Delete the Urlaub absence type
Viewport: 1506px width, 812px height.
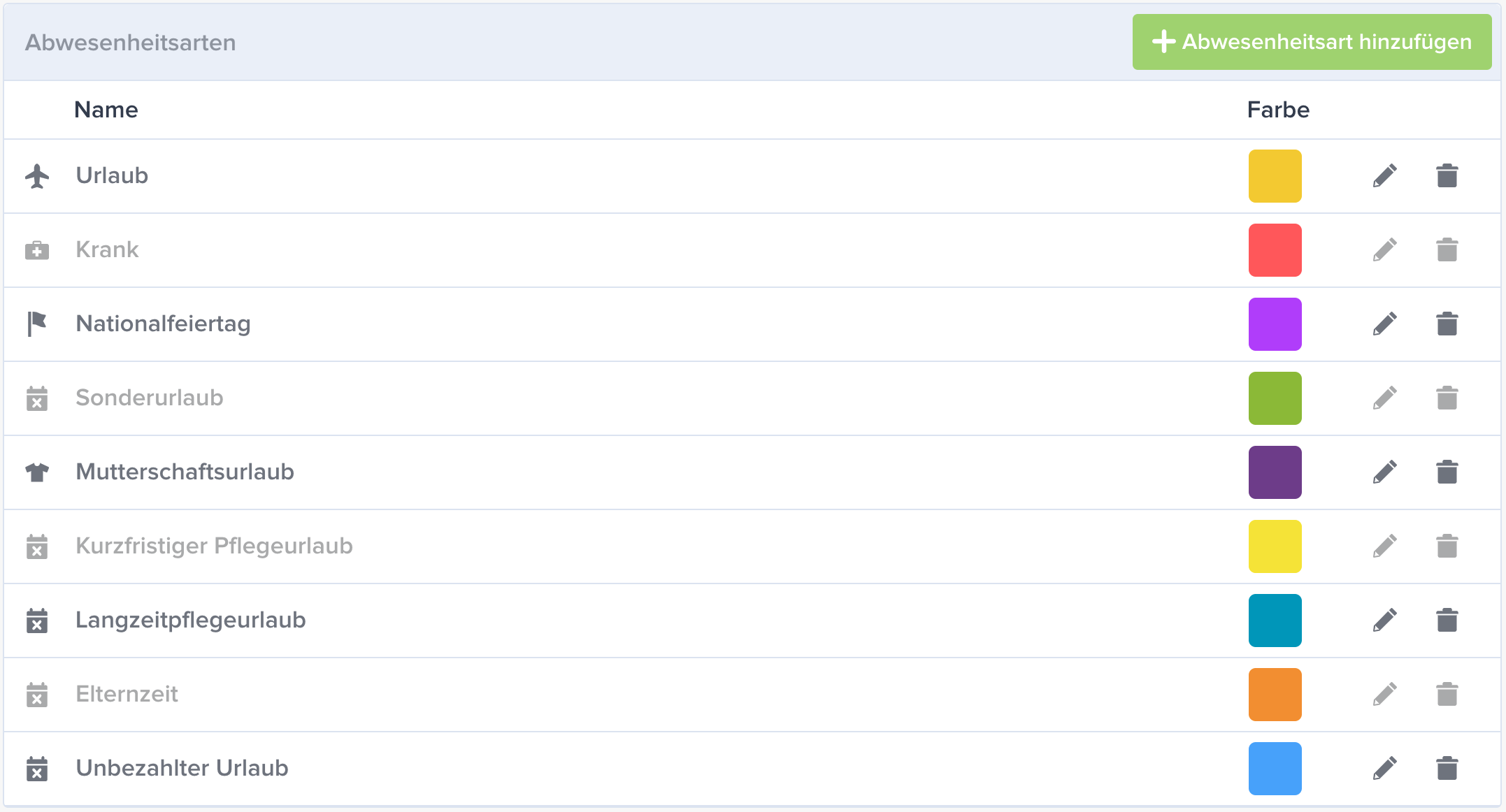1447,176
